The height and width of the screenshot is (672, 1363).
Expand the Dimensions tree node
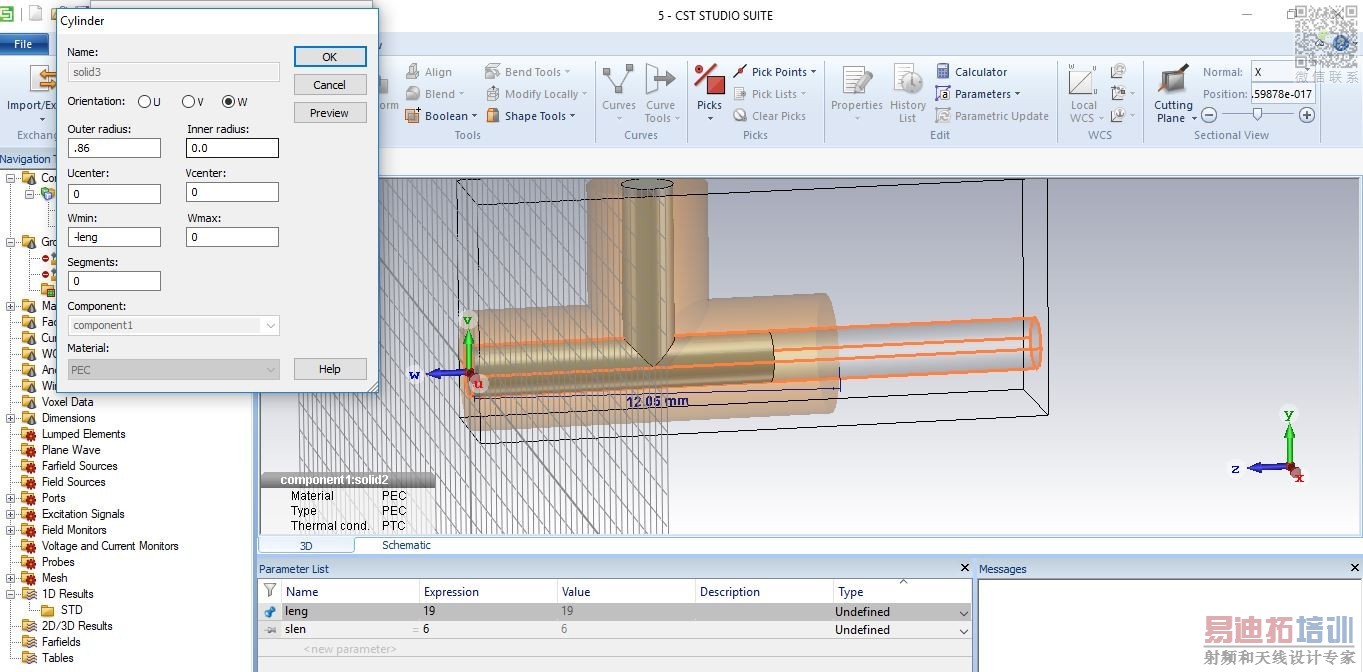pyautogui.click(x=11, y=418)
